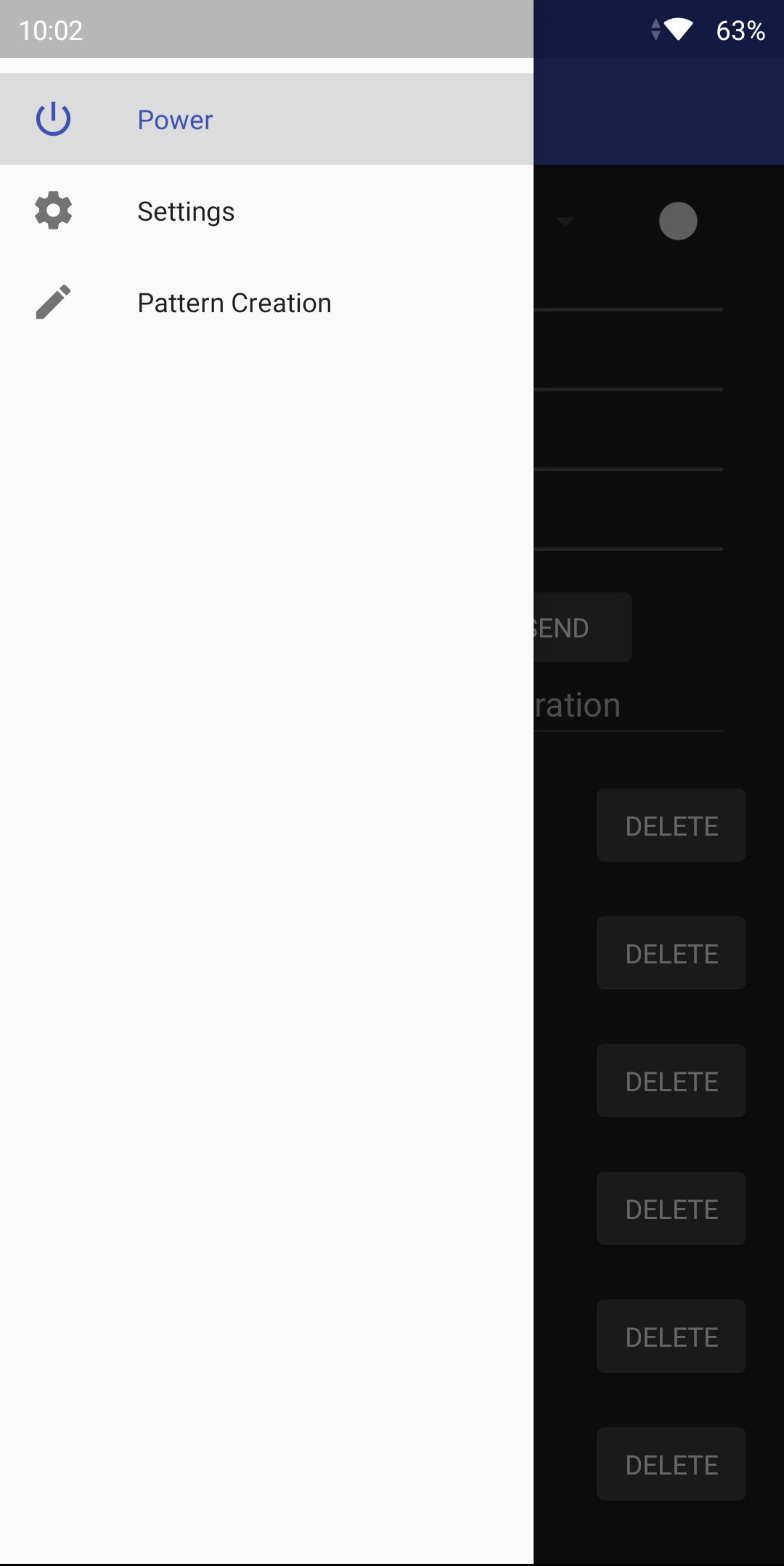The height and width of the screenshot is (1566, 784).
Task: Tap the 10:02 clock in status bar
Action: [x=51, y=30]
